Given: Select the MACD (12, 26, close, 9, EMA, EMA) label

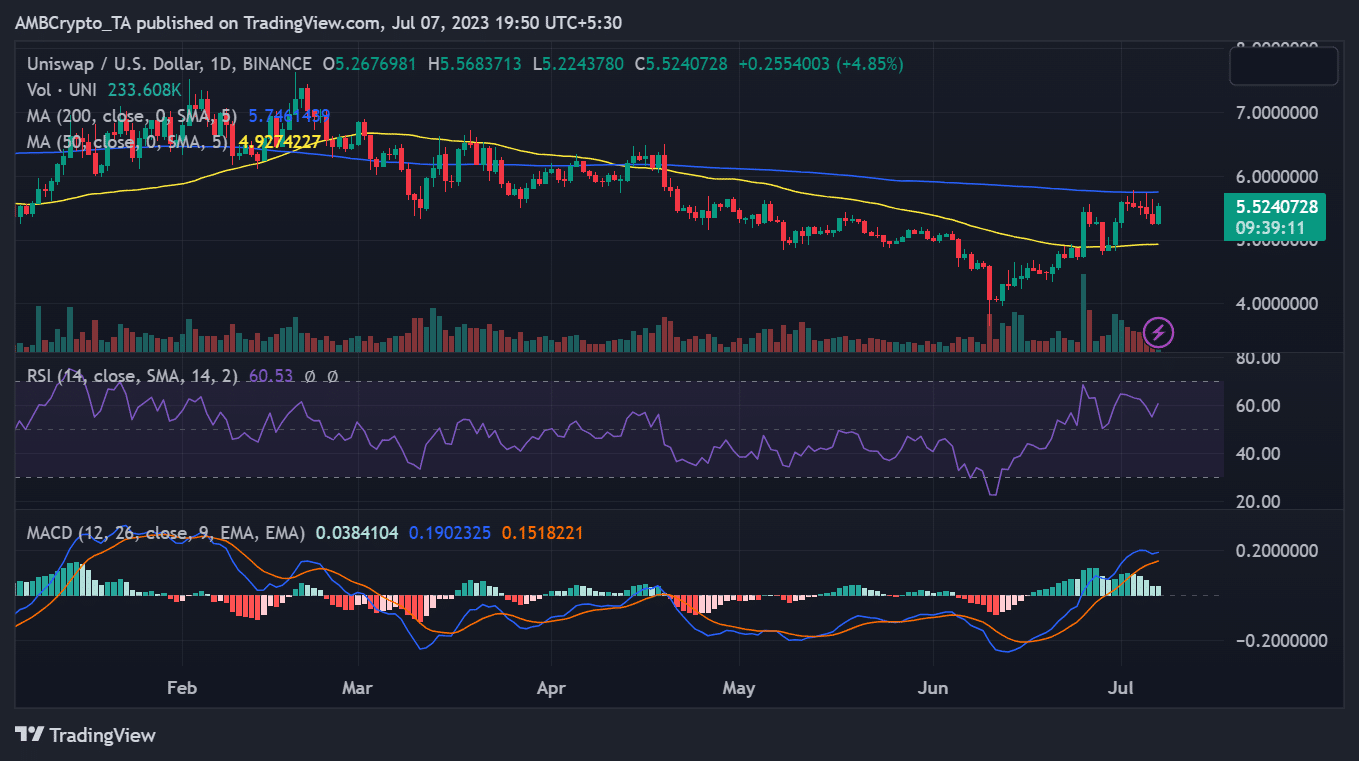Looking at the screenshot, I should point(166,534).
